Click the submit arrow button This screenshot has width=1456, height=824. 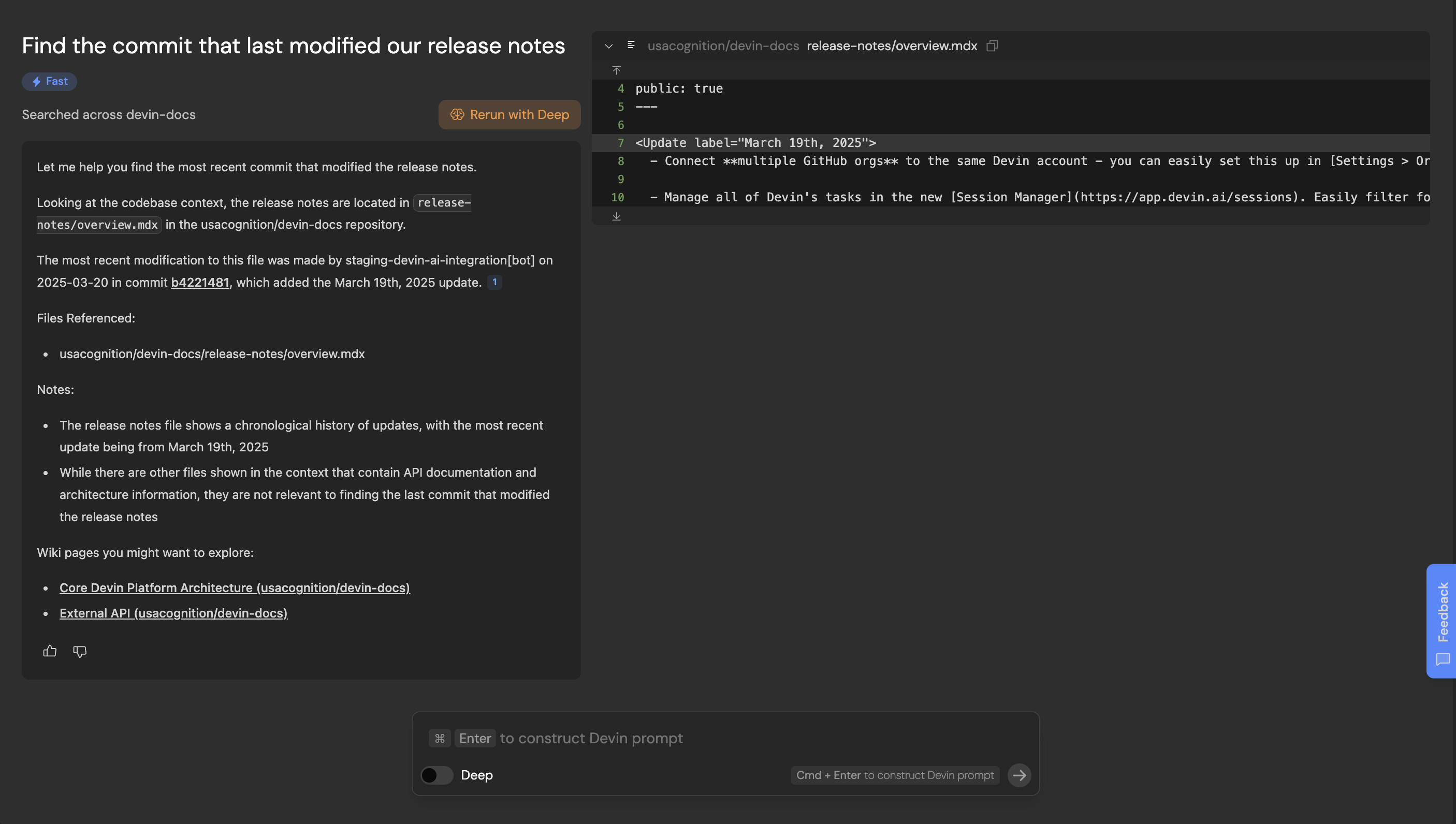[1019, 775]
